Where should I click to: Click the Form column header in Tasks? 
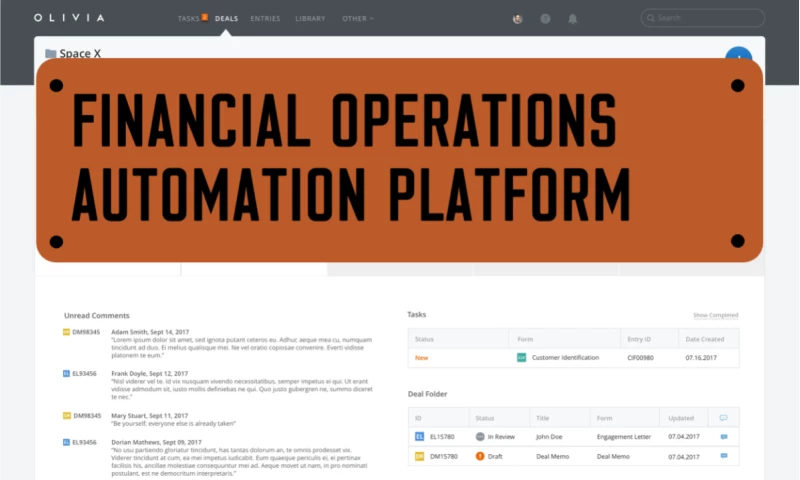coord(525,339)
